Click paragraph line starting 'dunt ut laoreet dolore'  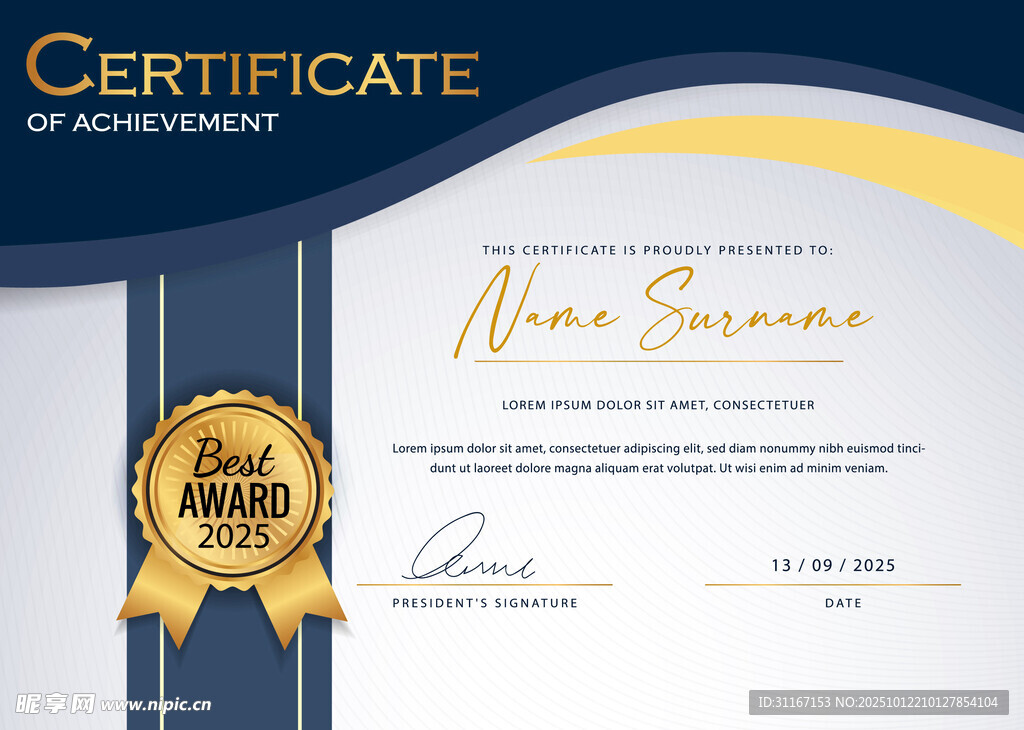click(658, 468)
